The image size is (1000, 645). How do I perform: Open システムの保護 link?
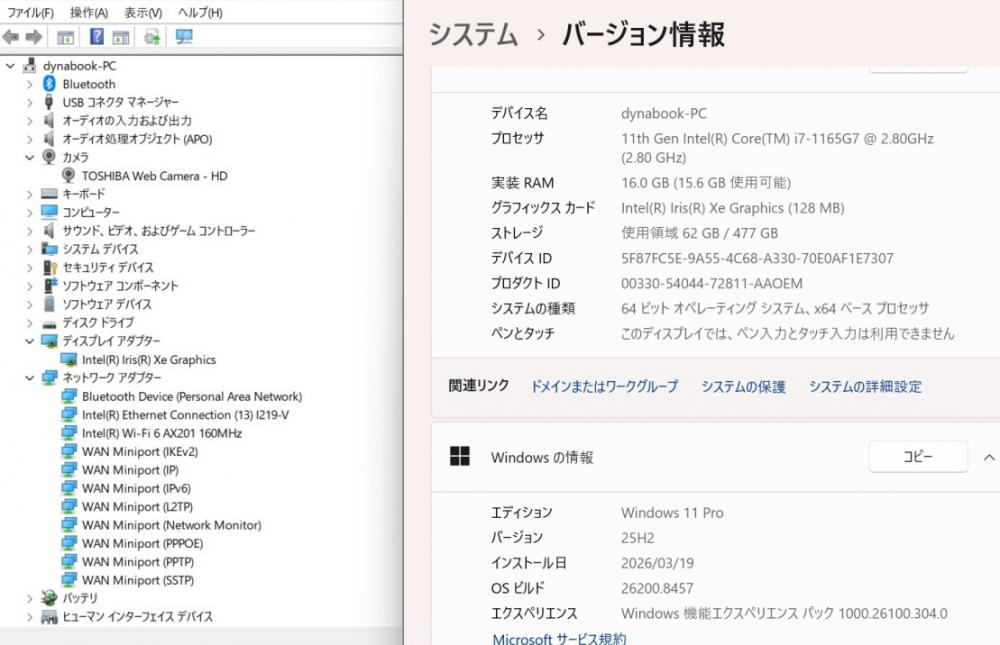coord(743,387)
